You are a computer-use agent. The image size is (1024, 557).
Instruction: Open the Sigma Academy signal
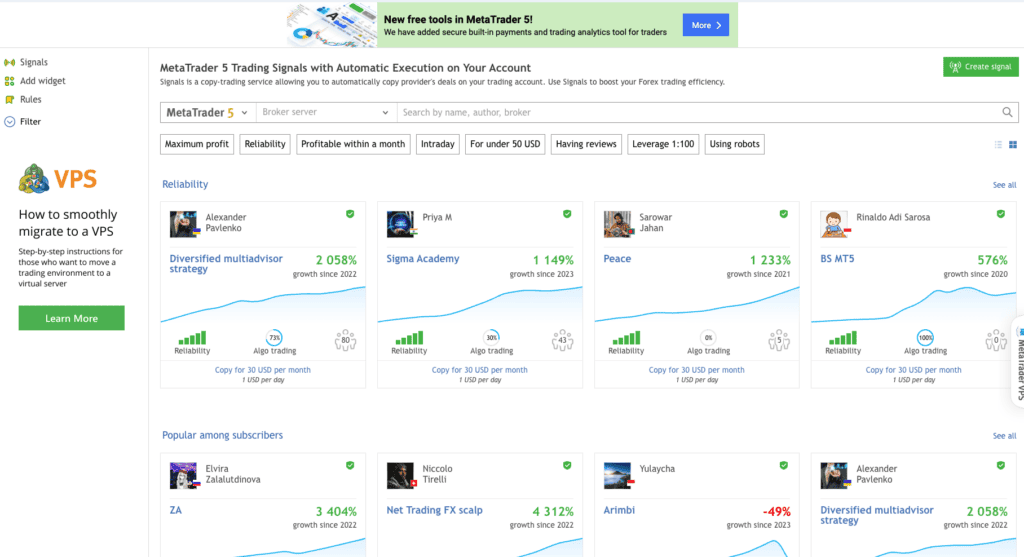(x=423, y=259)
